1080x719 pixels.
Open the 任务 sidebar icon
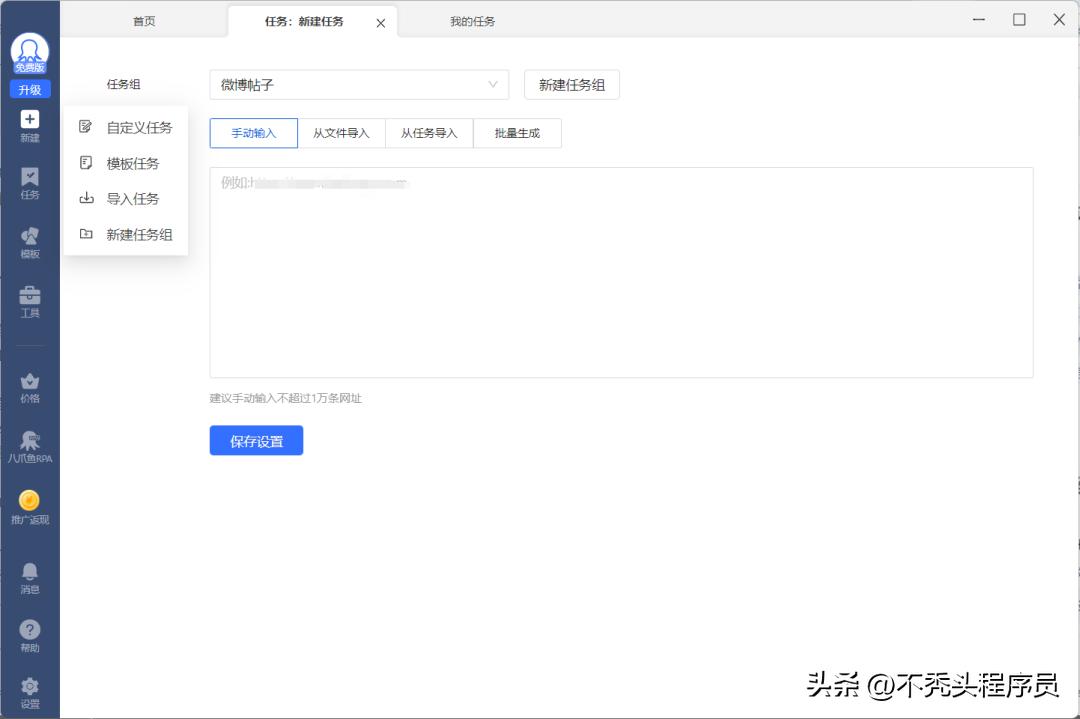[x=30, y=180]
